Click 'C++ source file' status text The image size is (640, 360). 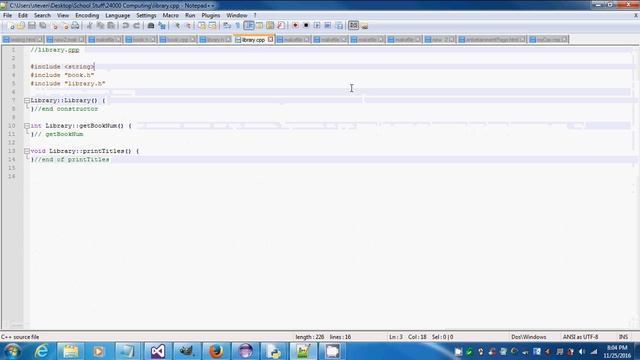point(20,337)
